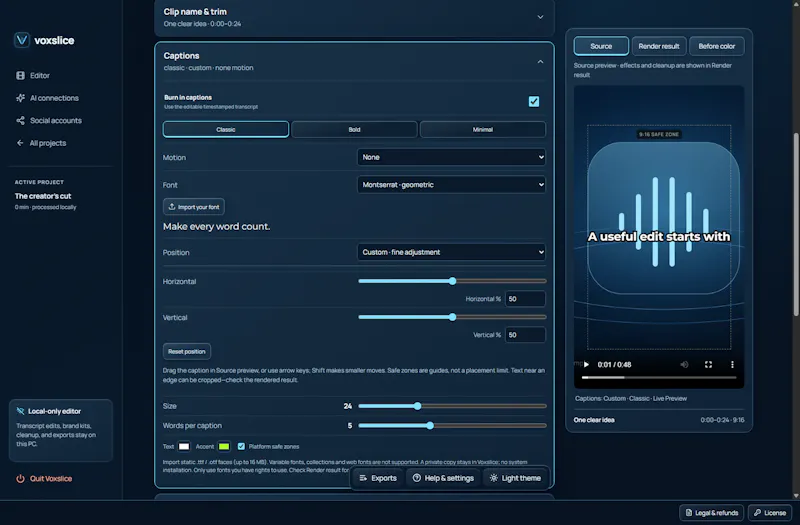800x525 pixels.
Task: Select The creator's cut active project
Action: tap(43, 196)
